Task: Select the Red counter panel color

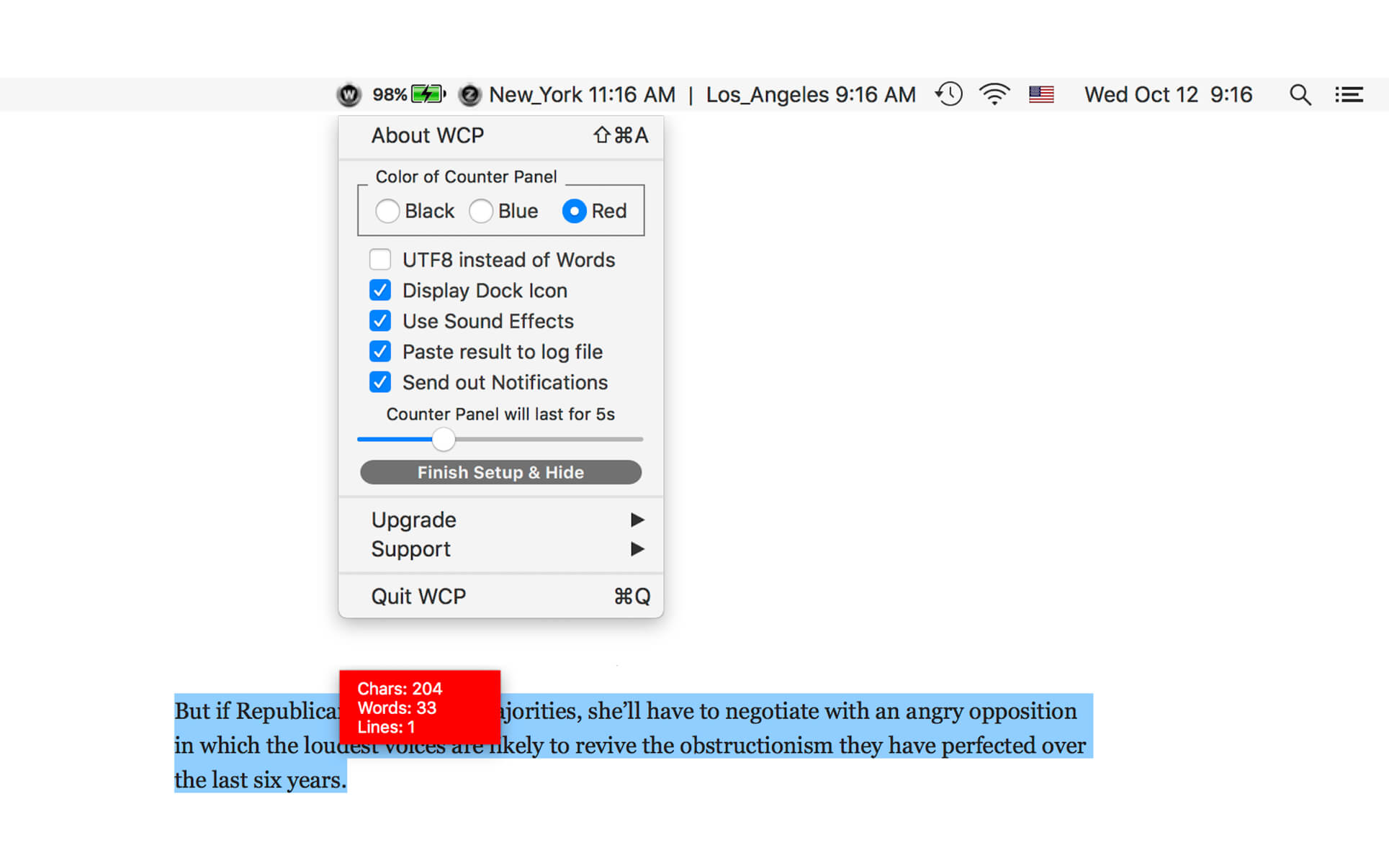Action: (x=573, y=209)
